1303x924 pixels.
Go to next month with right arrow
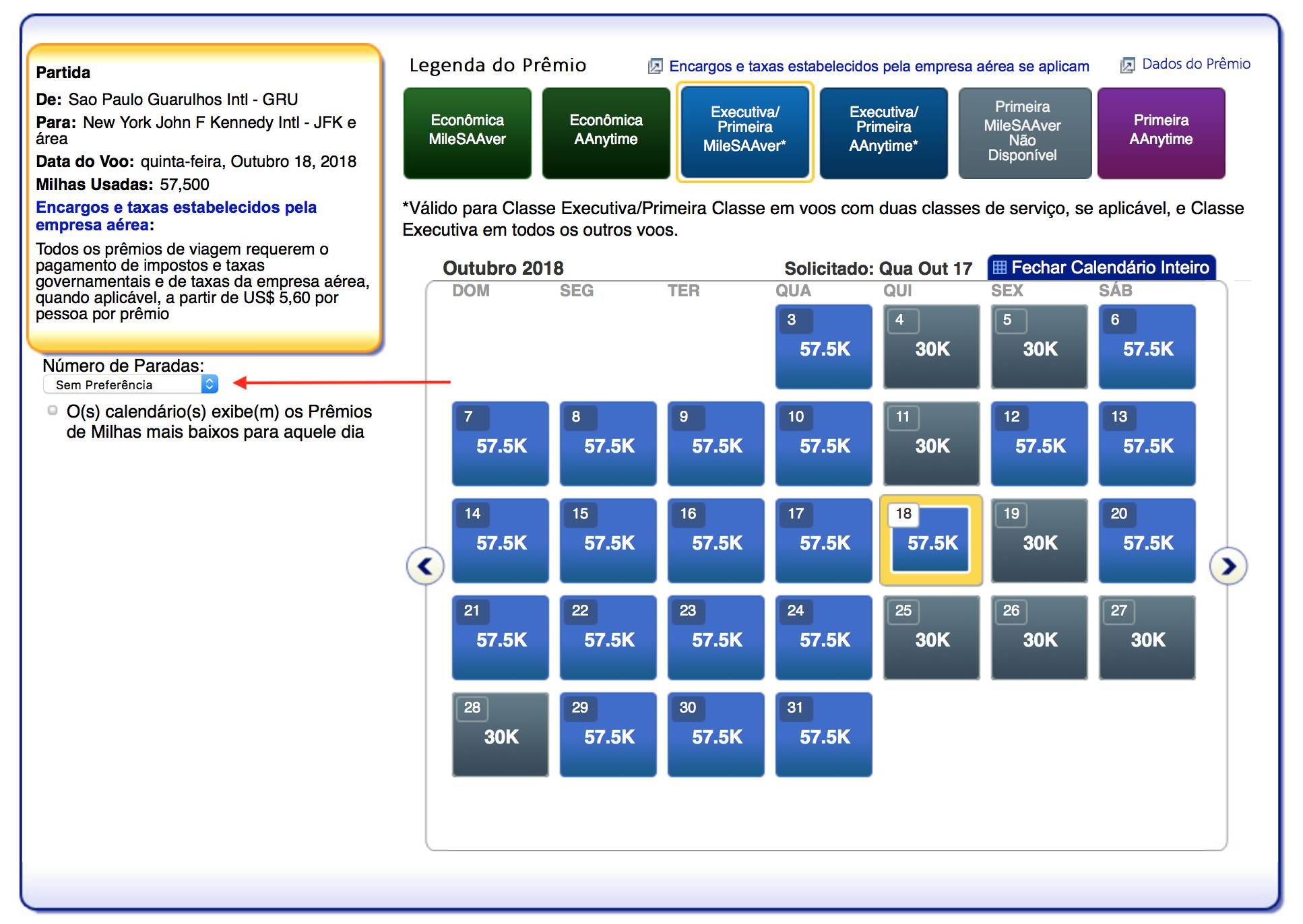(x=1228, y=566)
